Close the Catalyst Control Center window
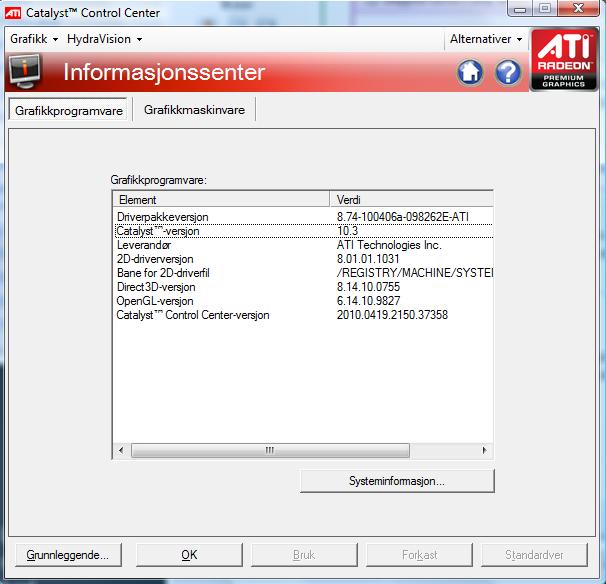606x584 pixels. (x=578, y=9)
